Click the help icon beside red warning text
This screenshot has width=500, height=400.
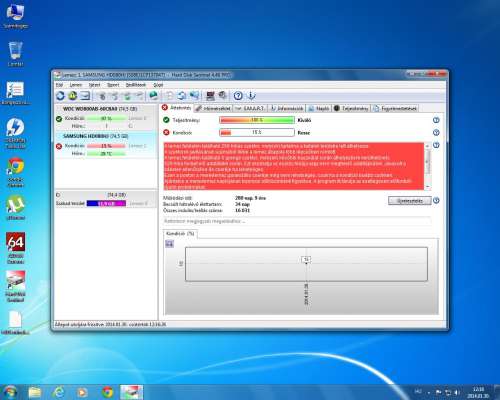click(436, 145)
